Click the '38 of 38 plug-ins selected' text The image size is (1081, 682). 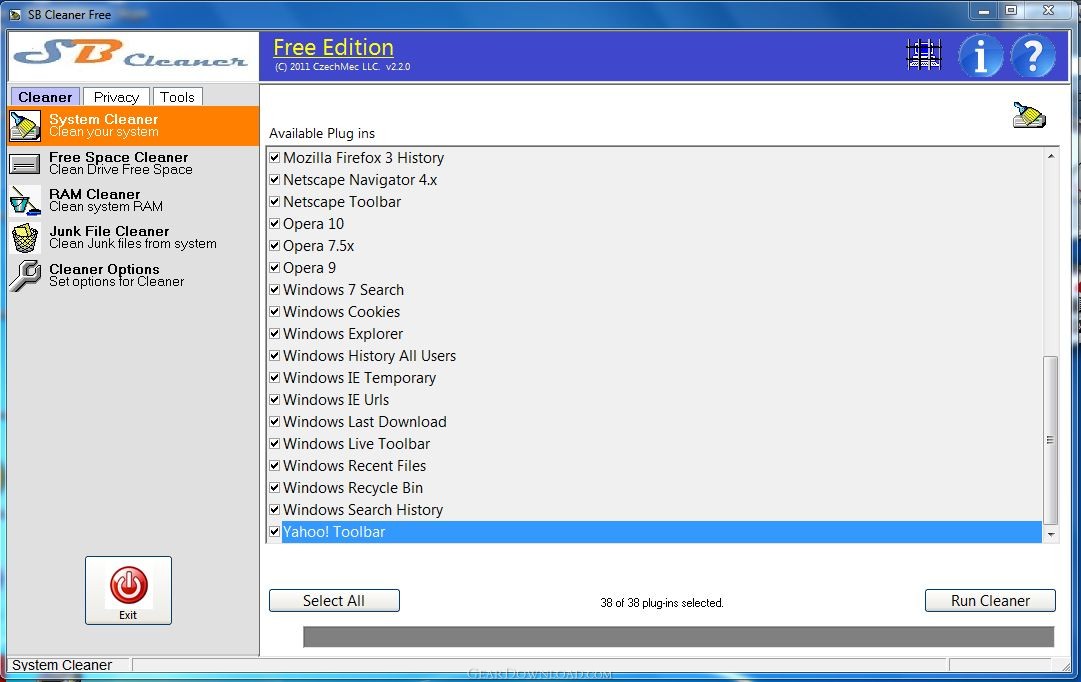pos(662,603)
